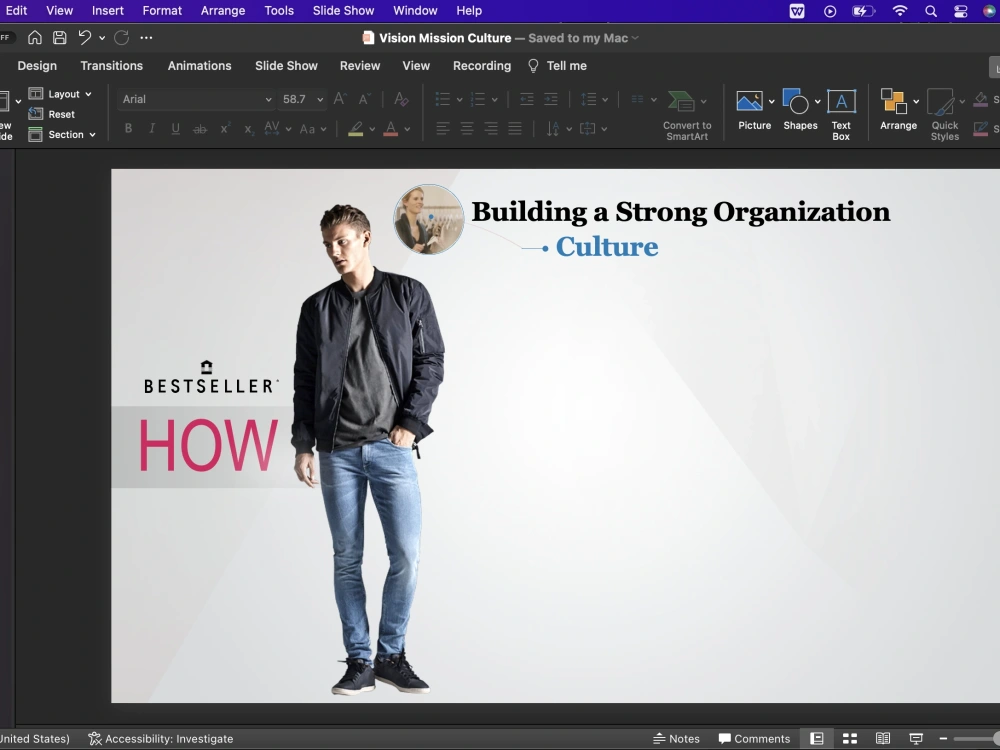Image resolution: width=1000 pixels, height=750 pixels.
Task: Enable underline formatting
Action: 174,128
